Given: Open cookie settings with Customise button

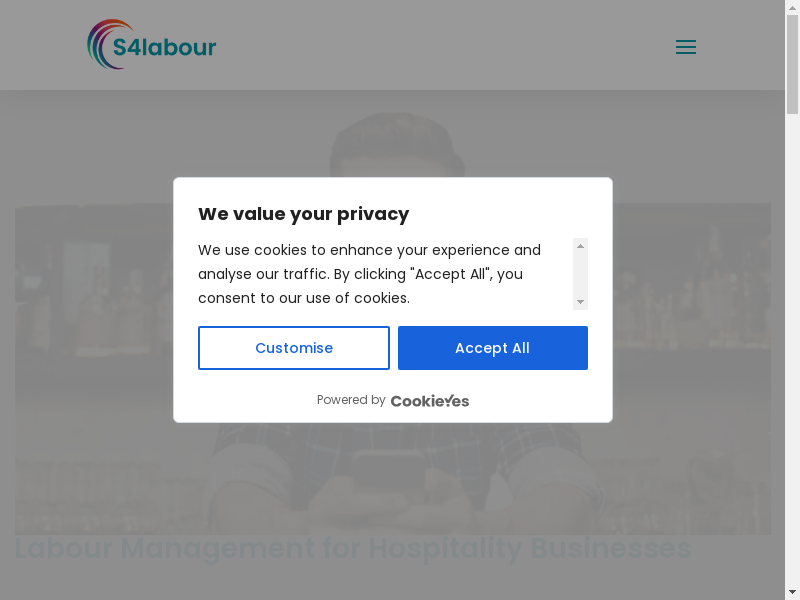Looking at the screenshot, I should 293,348.
